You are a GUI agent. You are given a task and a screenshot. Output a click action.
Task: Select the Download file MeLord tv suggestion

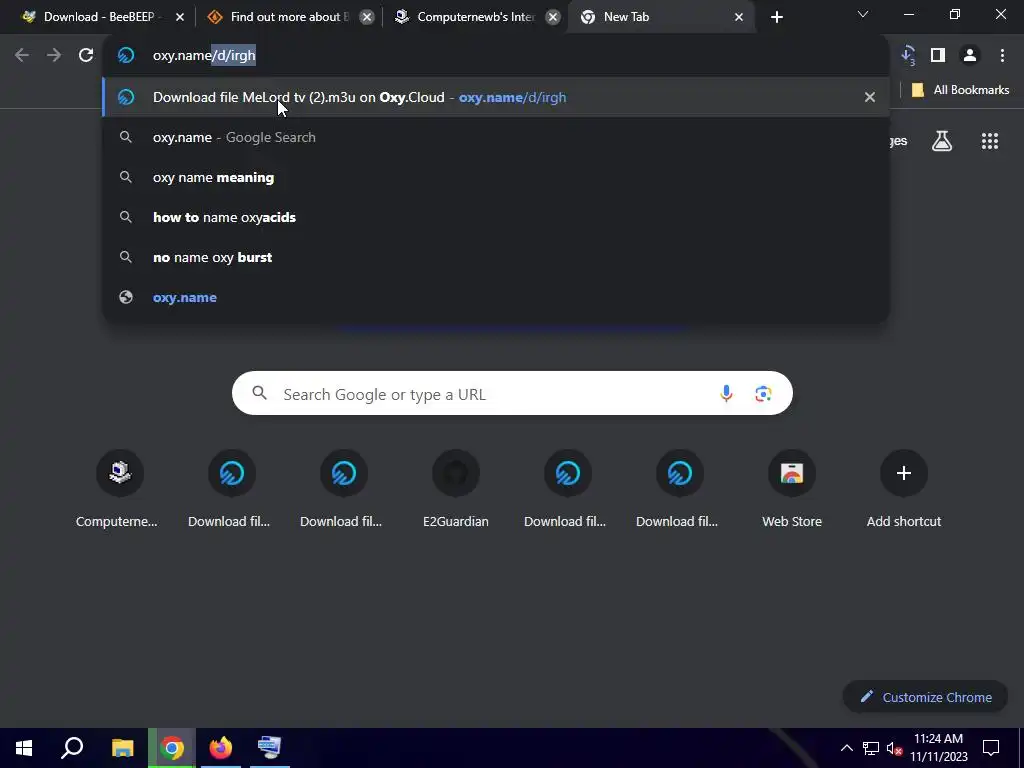pyautogui.click(x=496, y=97)
